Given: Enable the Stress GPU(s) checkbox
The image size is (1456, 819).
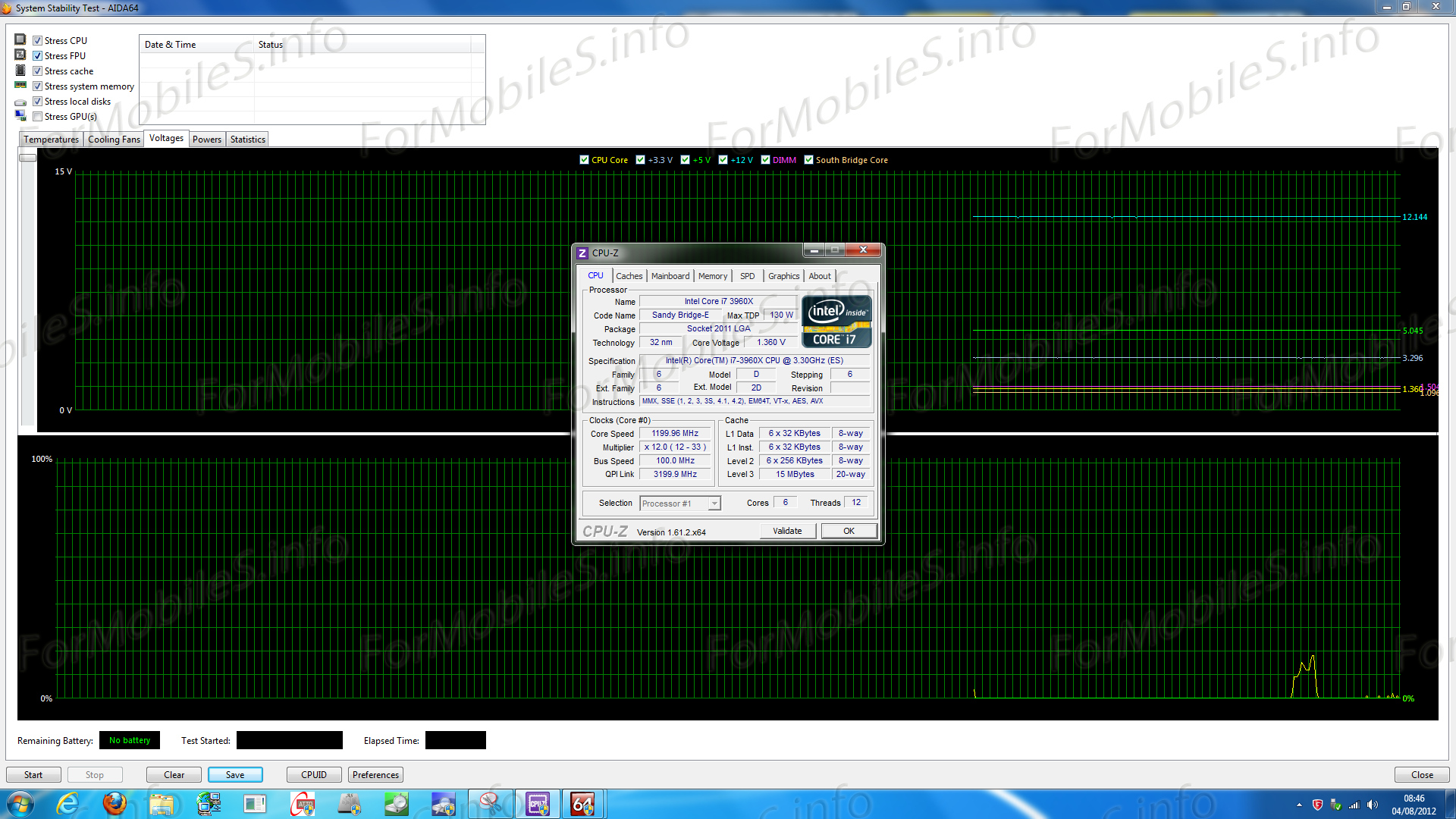Looking at the screenshot, I should coord(37,117).
